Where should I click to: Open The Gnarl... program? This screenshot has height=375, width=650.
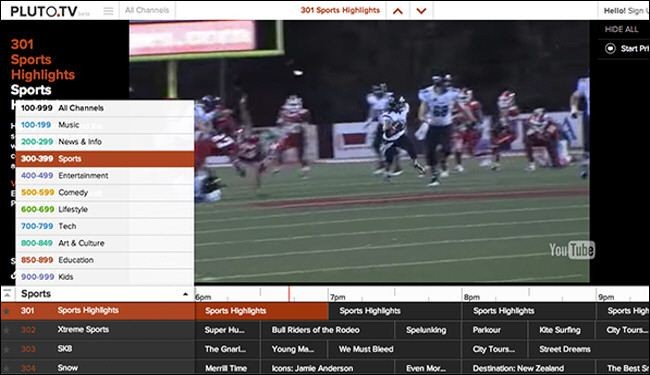pyautogui.click(x=227, y=349)
